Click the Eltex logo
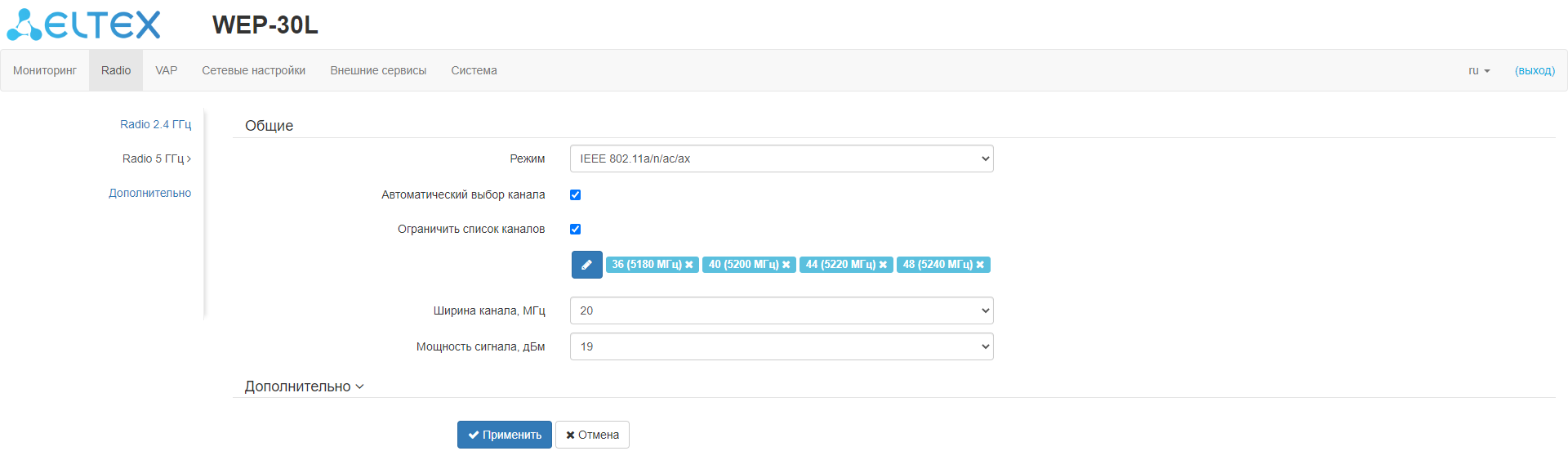Screen dimensions: 1568x451 coord(84,25)
